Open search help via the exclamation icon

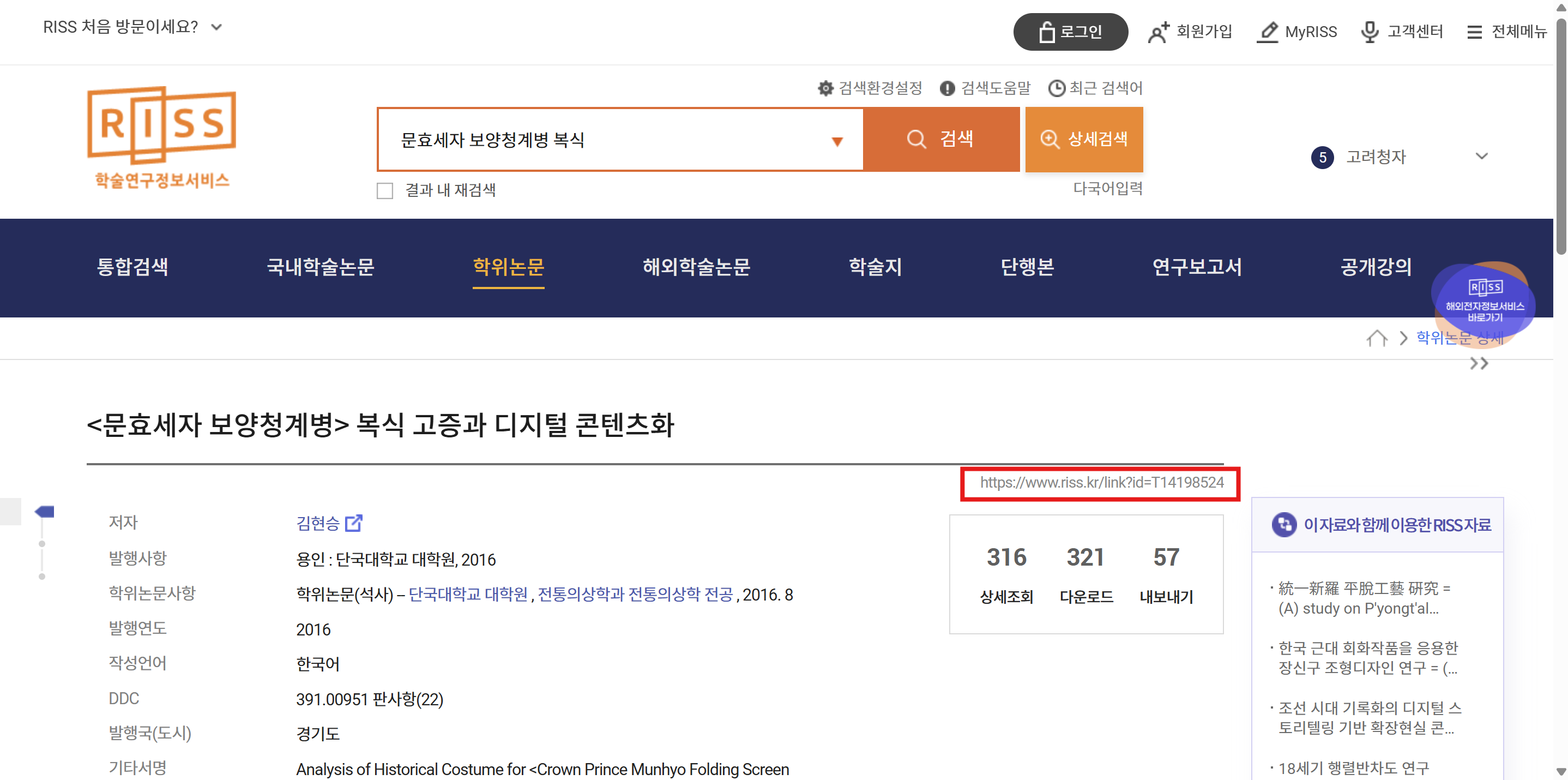coord(946,88)
